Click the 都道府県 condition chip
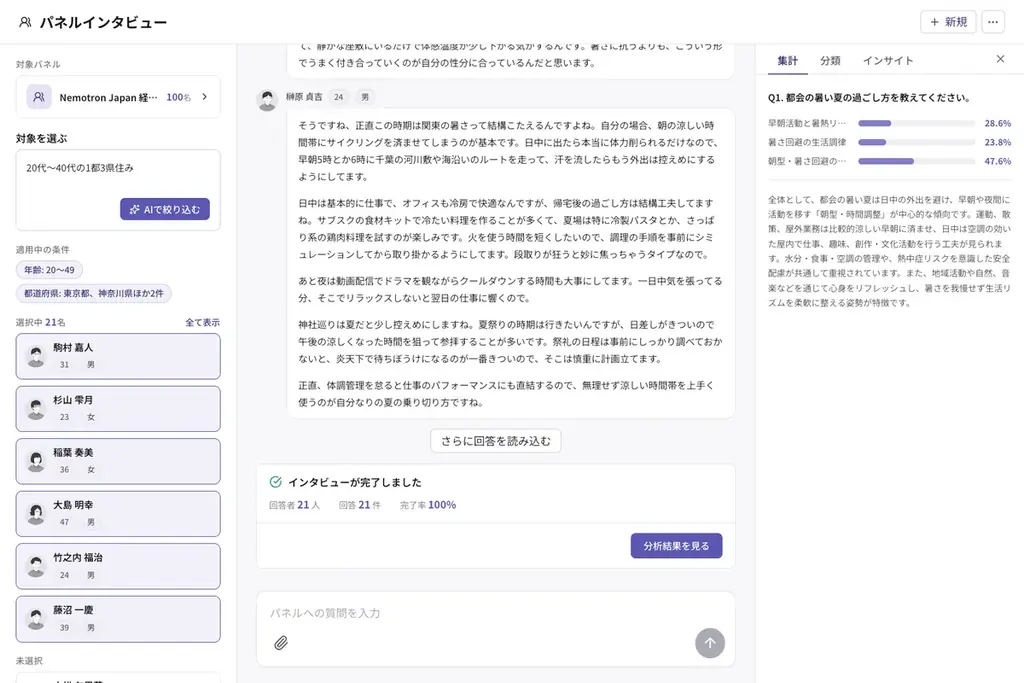 93,293
